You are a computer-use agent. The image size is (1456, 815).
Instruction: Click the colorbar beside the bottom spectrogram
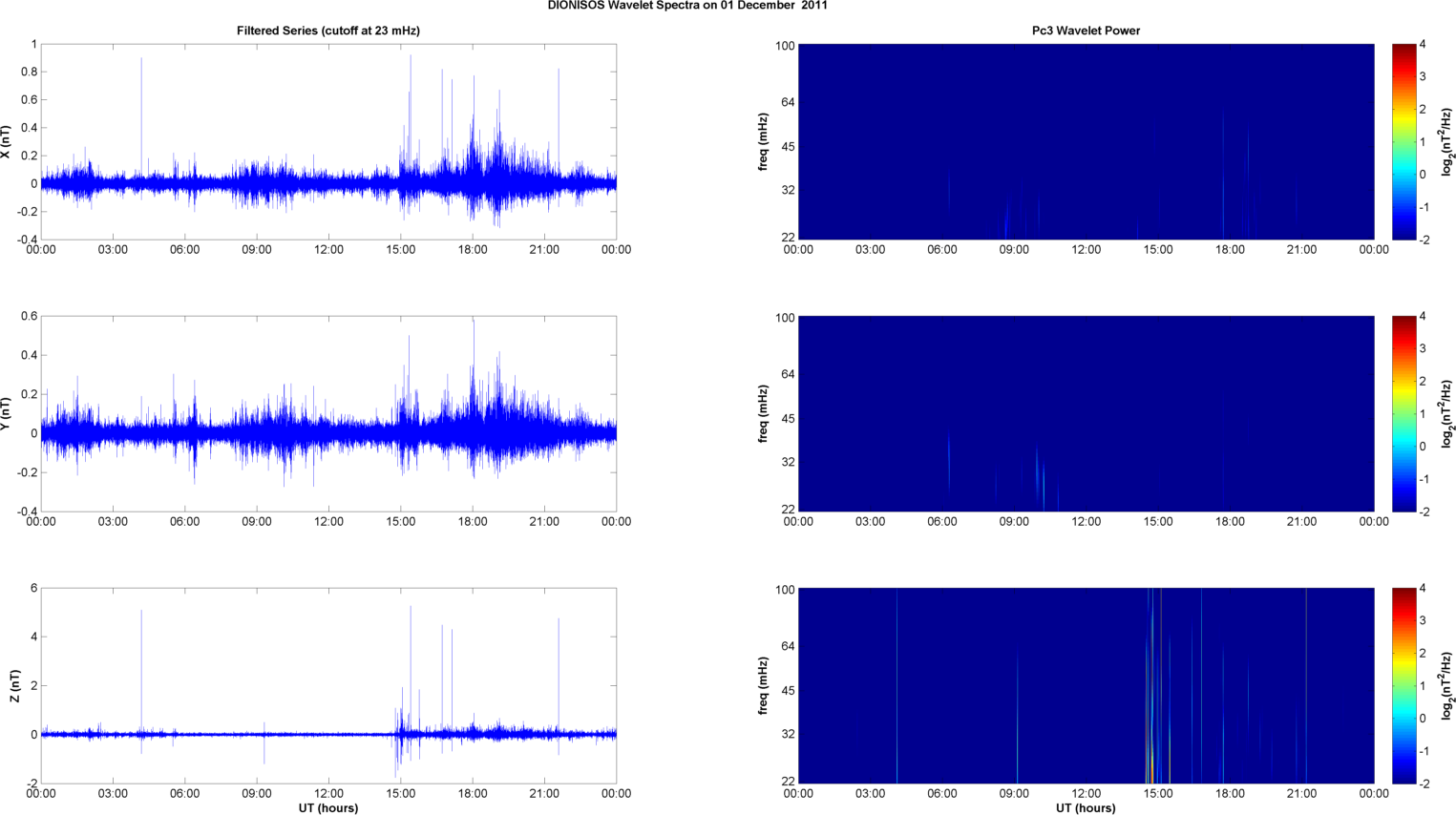point(1403,685)
